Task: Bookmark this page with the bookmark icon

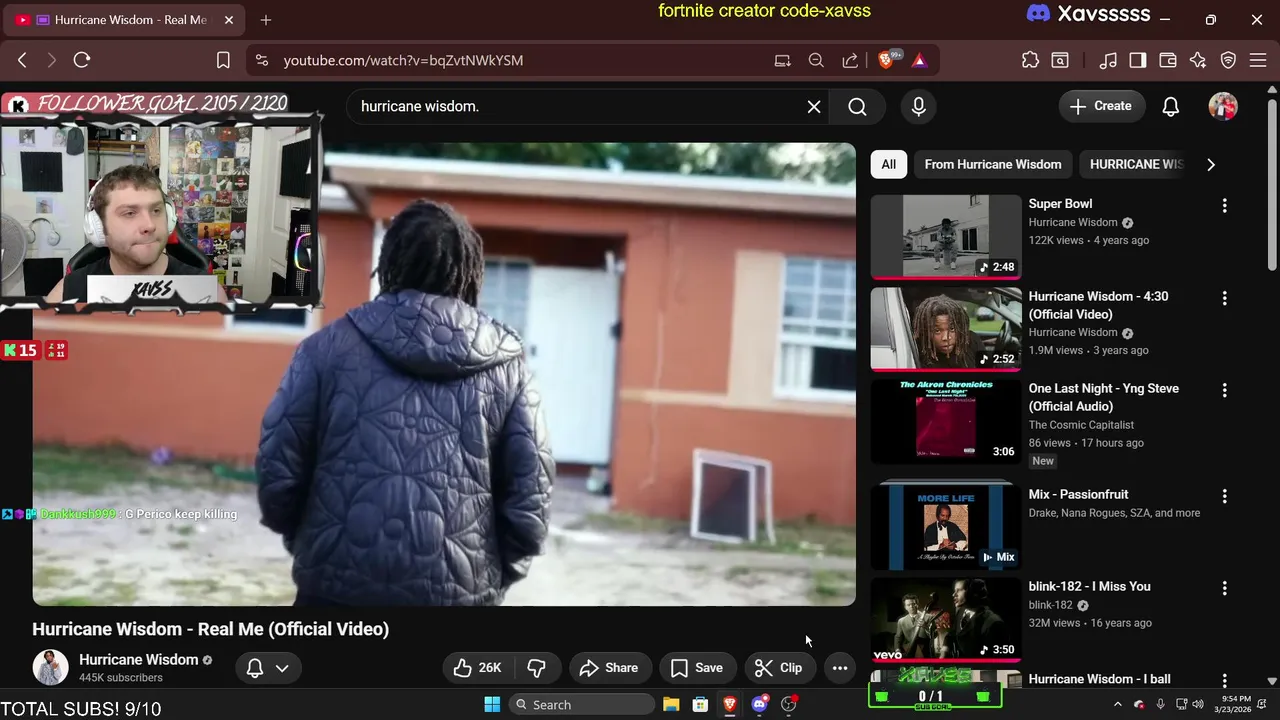Action: (x=223, y=60)
